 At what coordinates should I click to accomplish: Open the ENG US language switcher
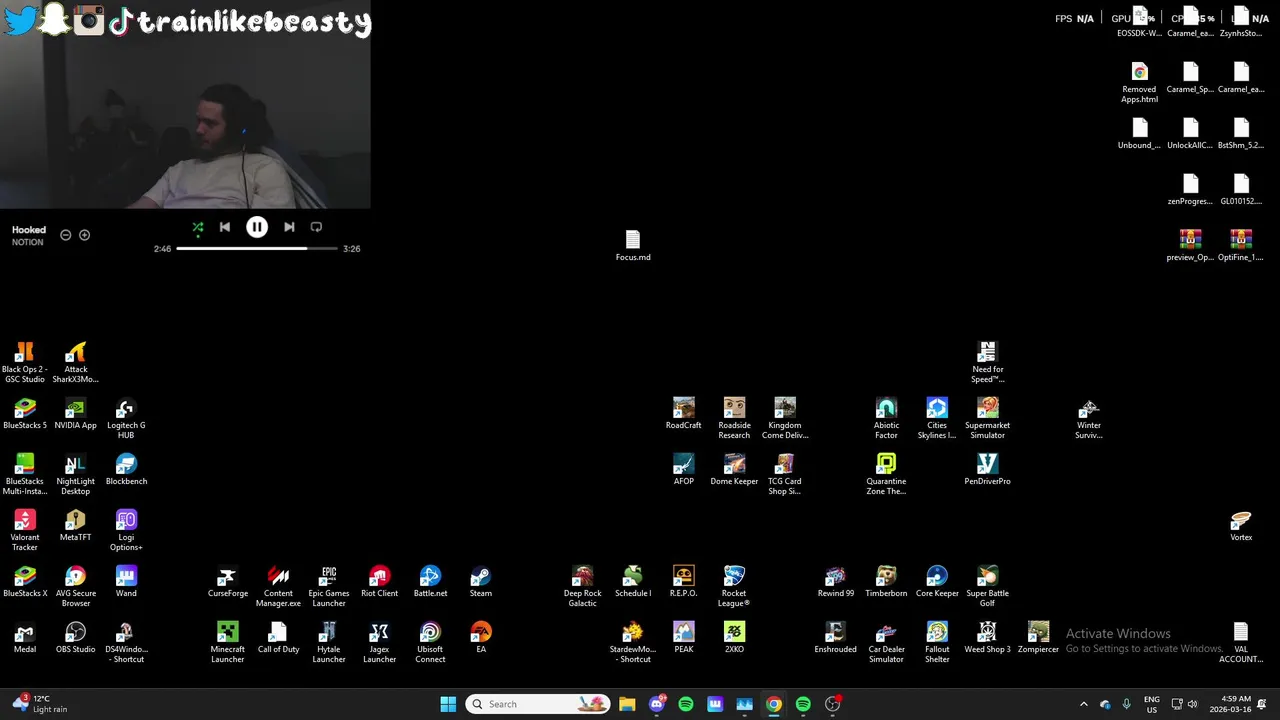pos(1152,704)
